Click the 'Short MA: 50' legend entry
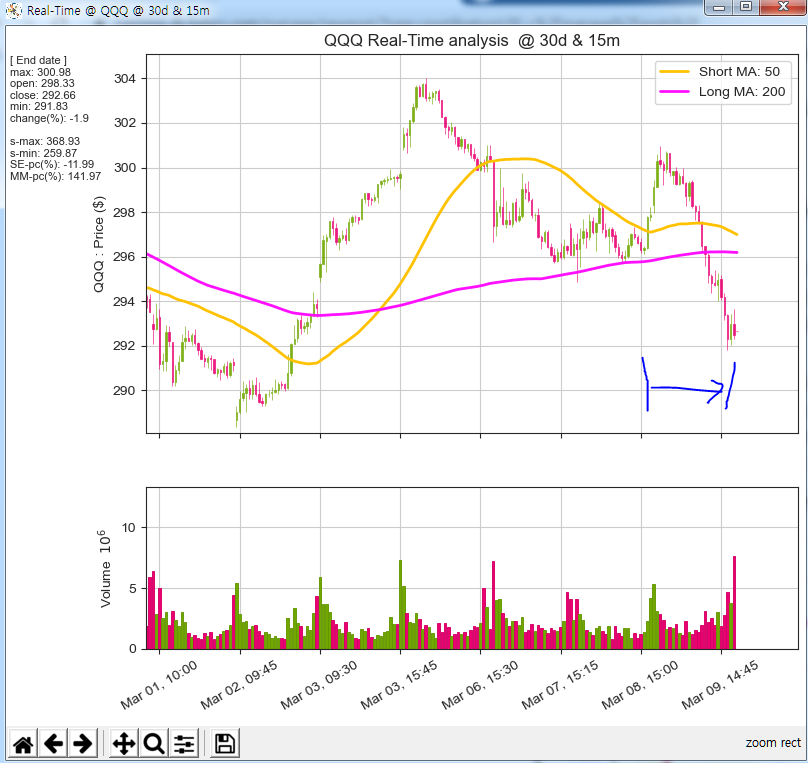The height and width of the screenshot is (763, 808). [739, 71]
